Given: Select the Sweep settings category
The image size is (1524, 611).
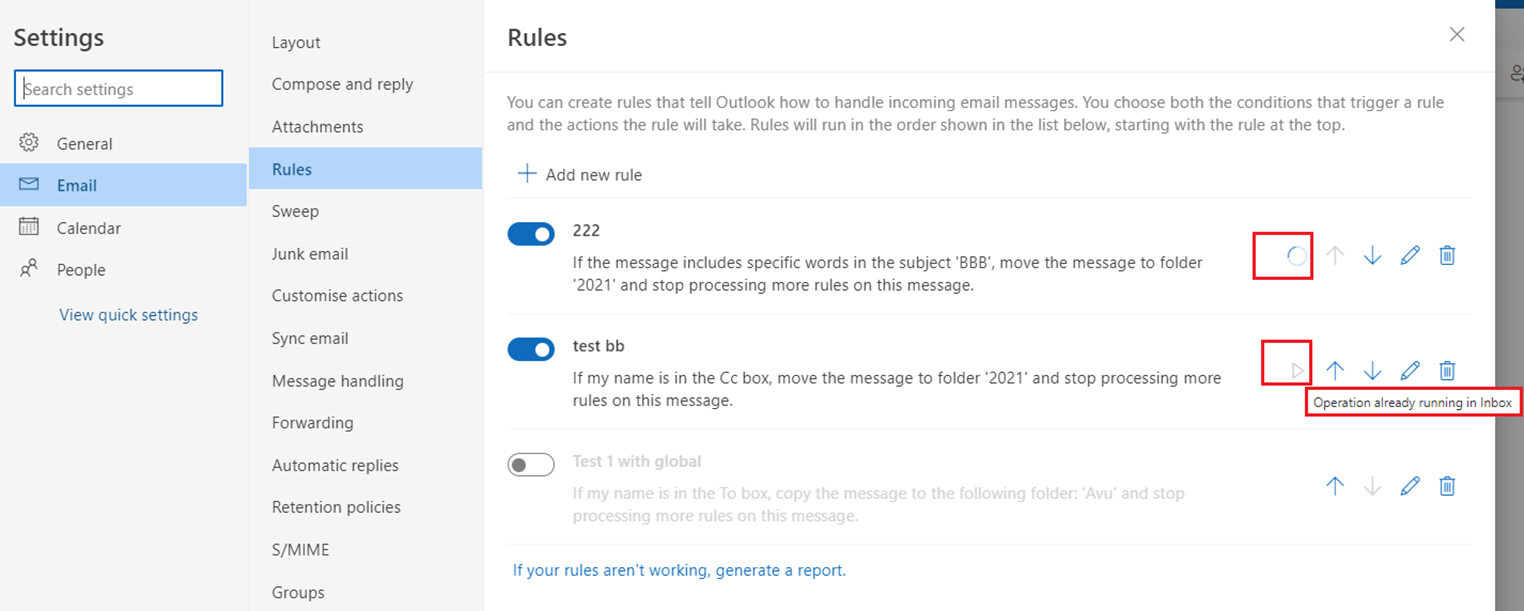Looking at the screenshot, I should pos(294,211).
